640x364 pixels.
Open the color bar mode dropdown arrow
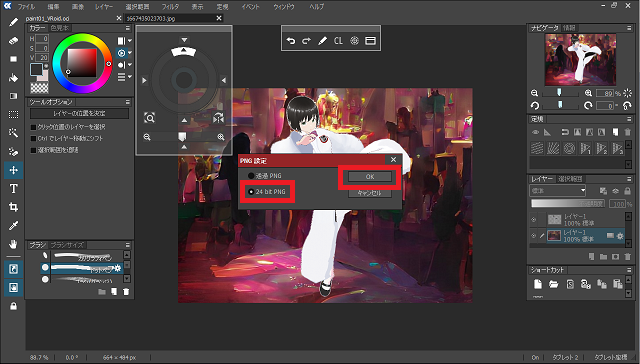pos(130,41)
